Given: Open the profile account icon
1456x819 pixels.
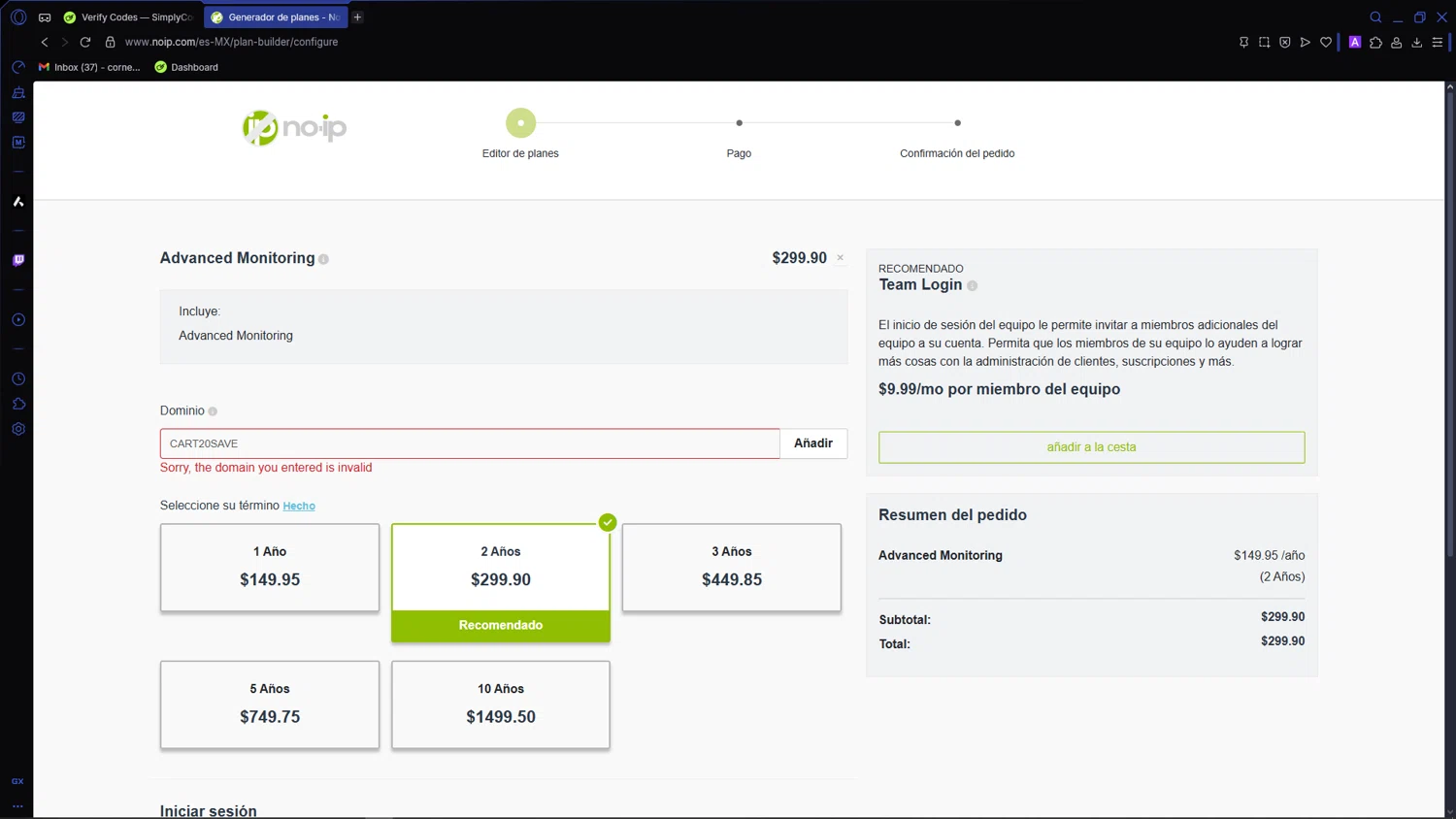Looking at the screenshot, I should point(1396,42).
